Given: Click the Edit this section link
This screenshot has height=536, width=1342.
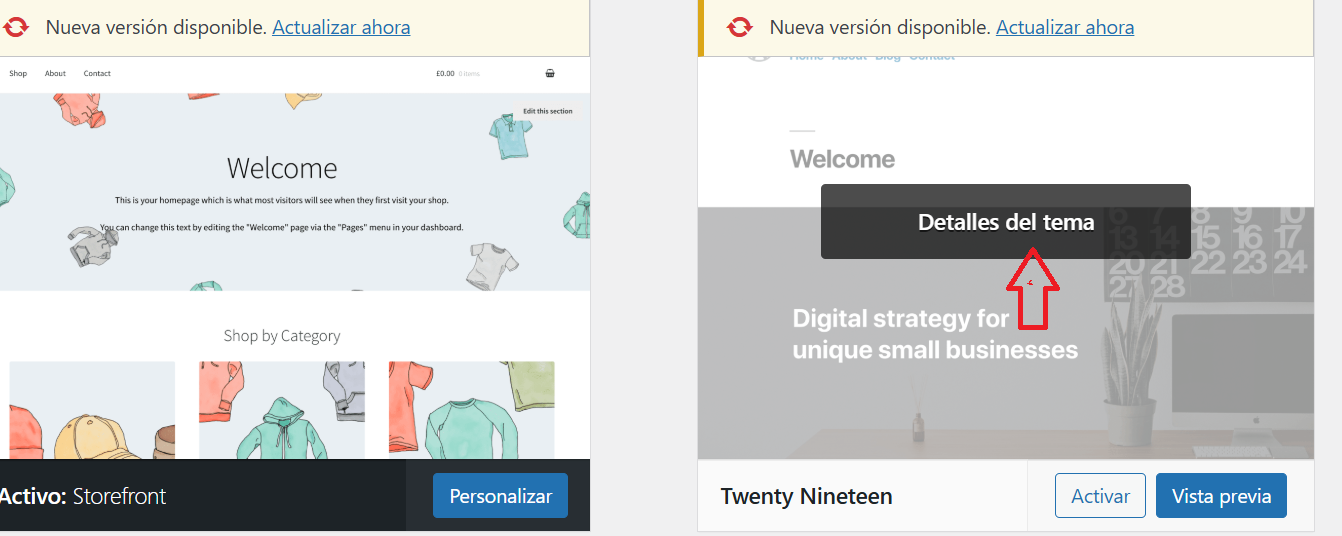Looking at the screenshot, I should click(547, 111).
